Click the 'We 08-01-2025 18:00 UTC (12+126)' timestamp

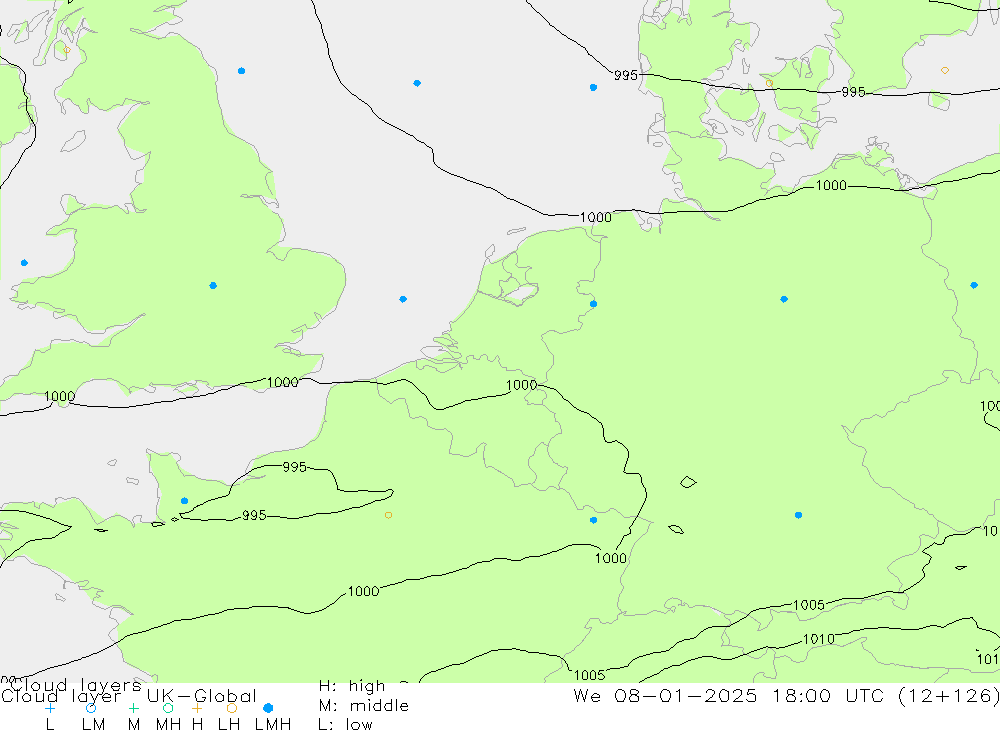point(786,695)
